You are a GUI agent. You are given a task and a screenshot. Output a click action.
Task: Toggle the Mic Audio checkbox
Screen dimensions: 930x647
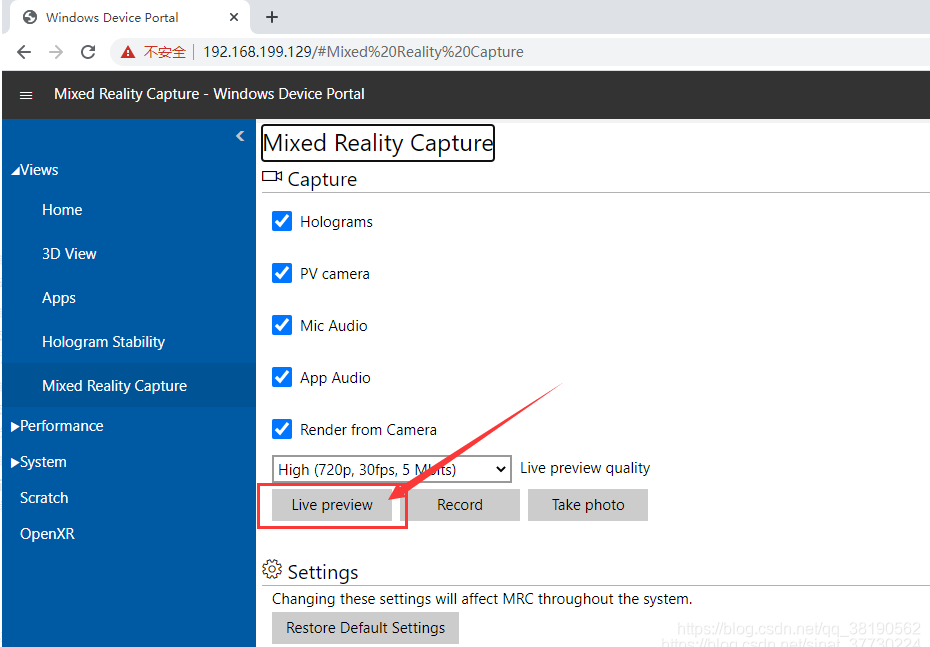click(282, 325)
